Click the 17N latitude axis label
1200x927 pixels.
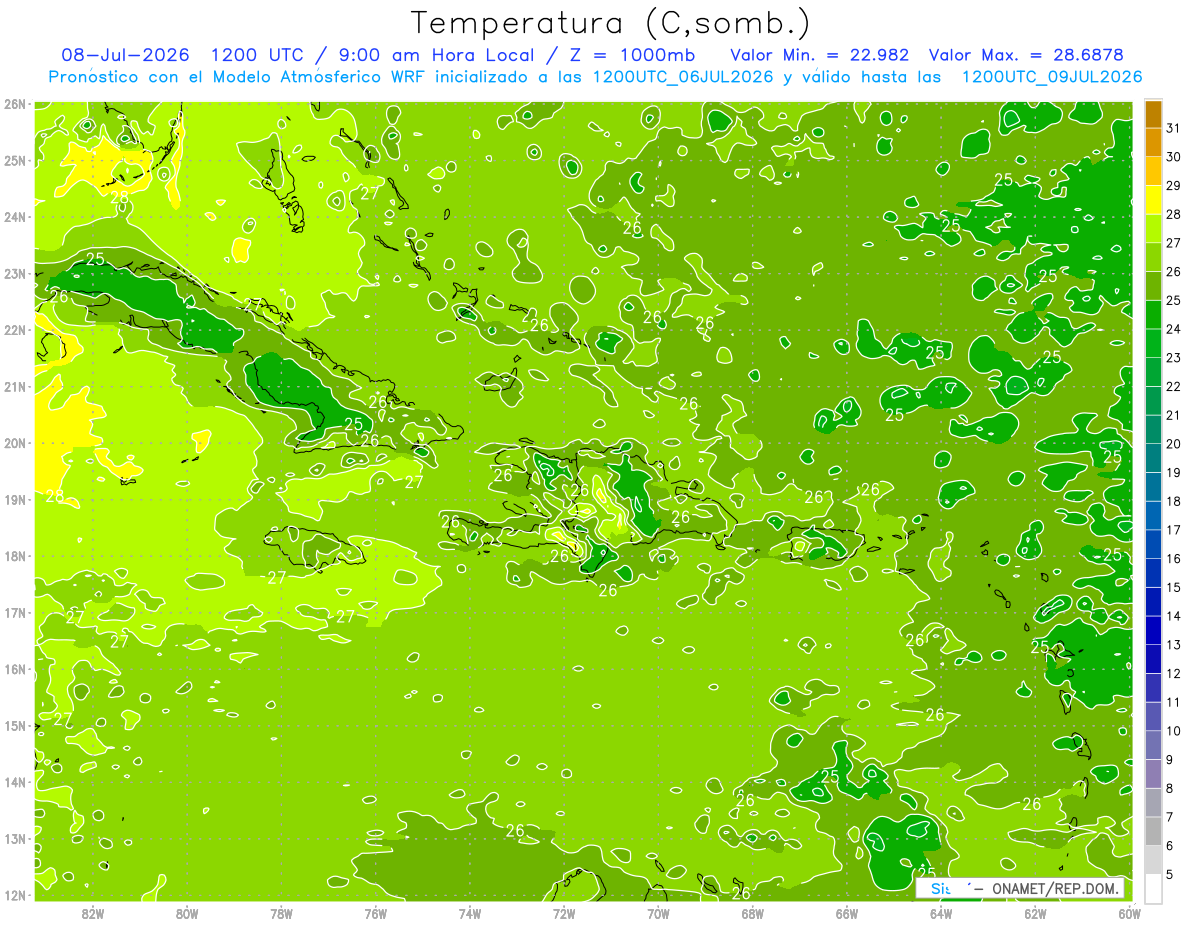pos(16,613)
